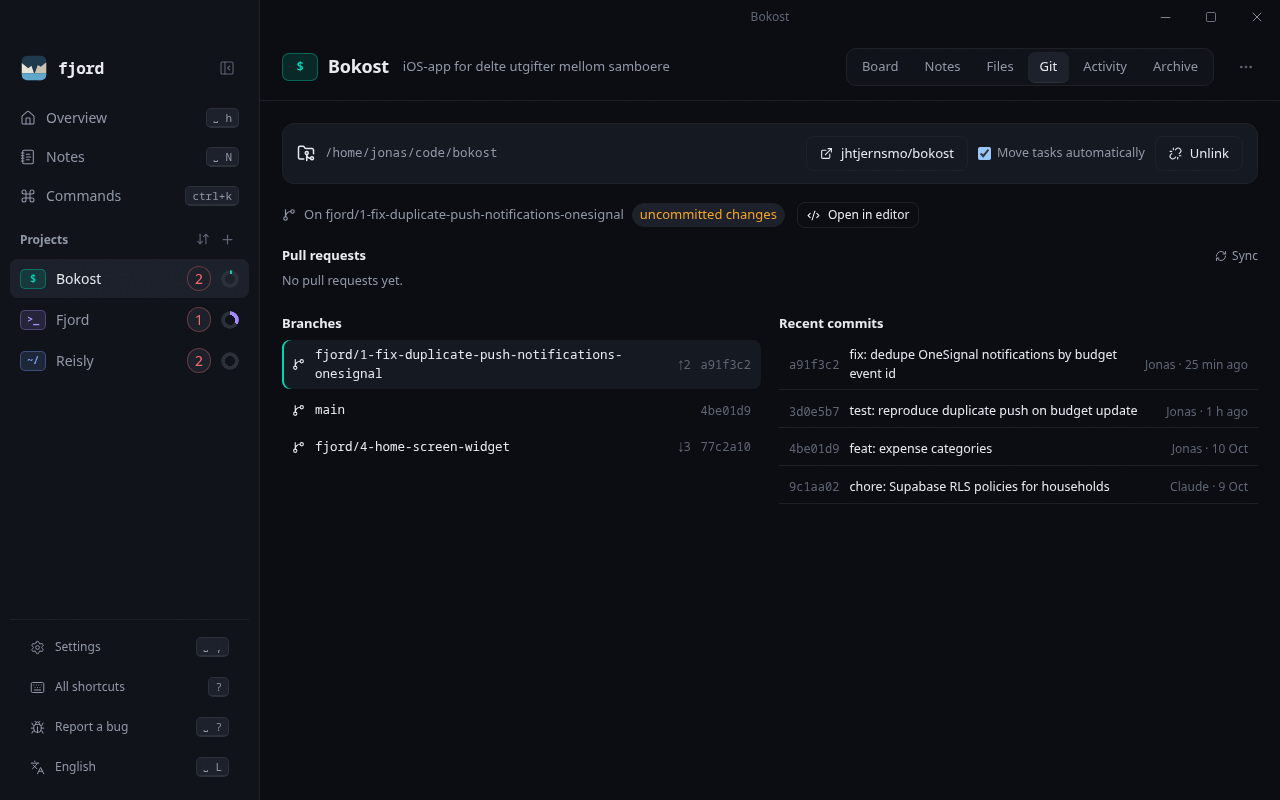Open jhtjernsmo/bokost repository link
The image size is (1280, 800).
tap(887, 153)
